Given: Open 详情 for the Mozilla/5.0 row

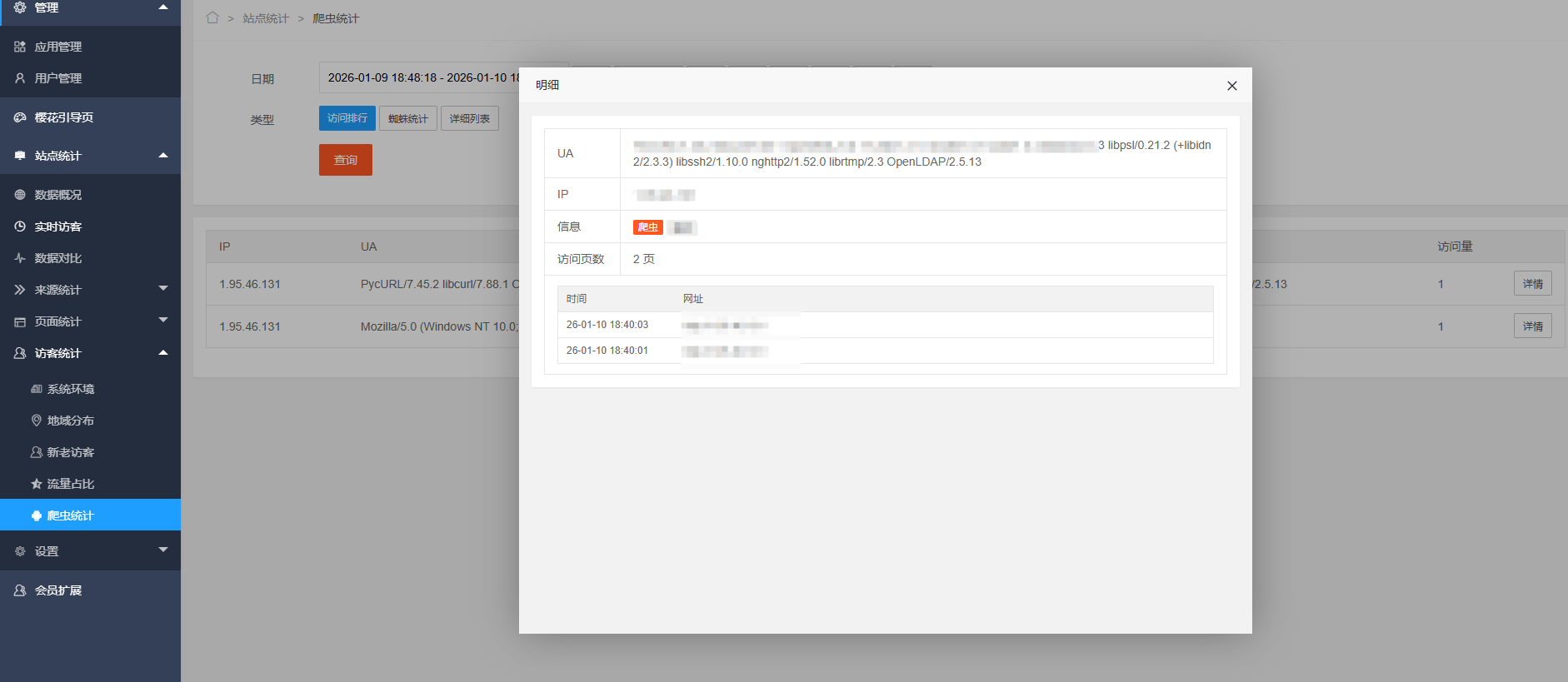Looking at the screenshot, I should (1532, 326).
